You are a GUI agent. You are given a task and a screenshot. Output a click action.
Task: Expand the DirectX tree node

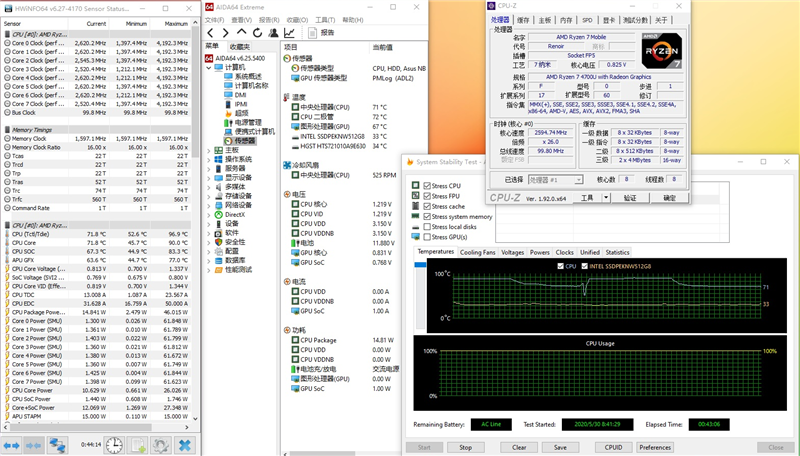pyautogui.click(x=210, y=214)
